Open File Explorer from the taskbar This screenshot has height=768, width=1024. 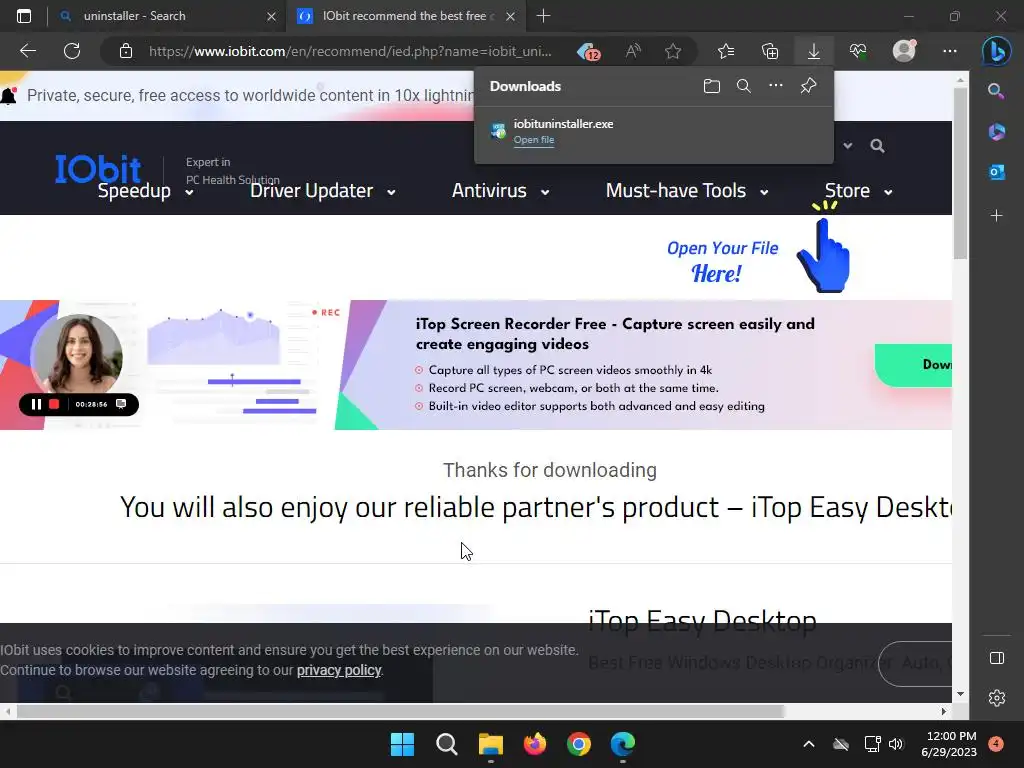click(x=490, y=744)
